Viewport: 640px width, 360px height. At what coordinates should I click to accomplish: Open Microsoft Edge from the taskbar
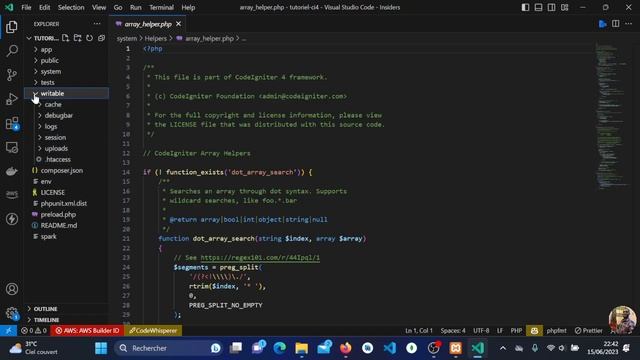280,348
